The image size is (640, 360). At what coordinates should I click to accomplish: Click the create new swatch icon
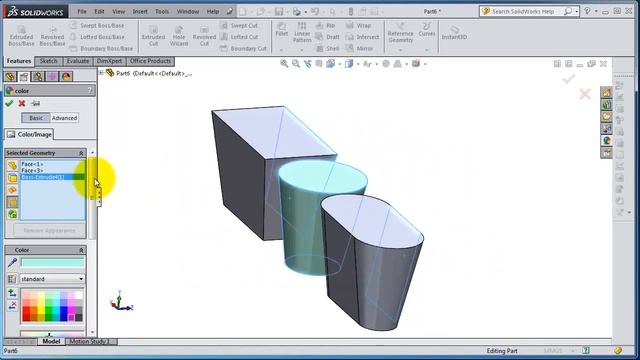point(12,279)
